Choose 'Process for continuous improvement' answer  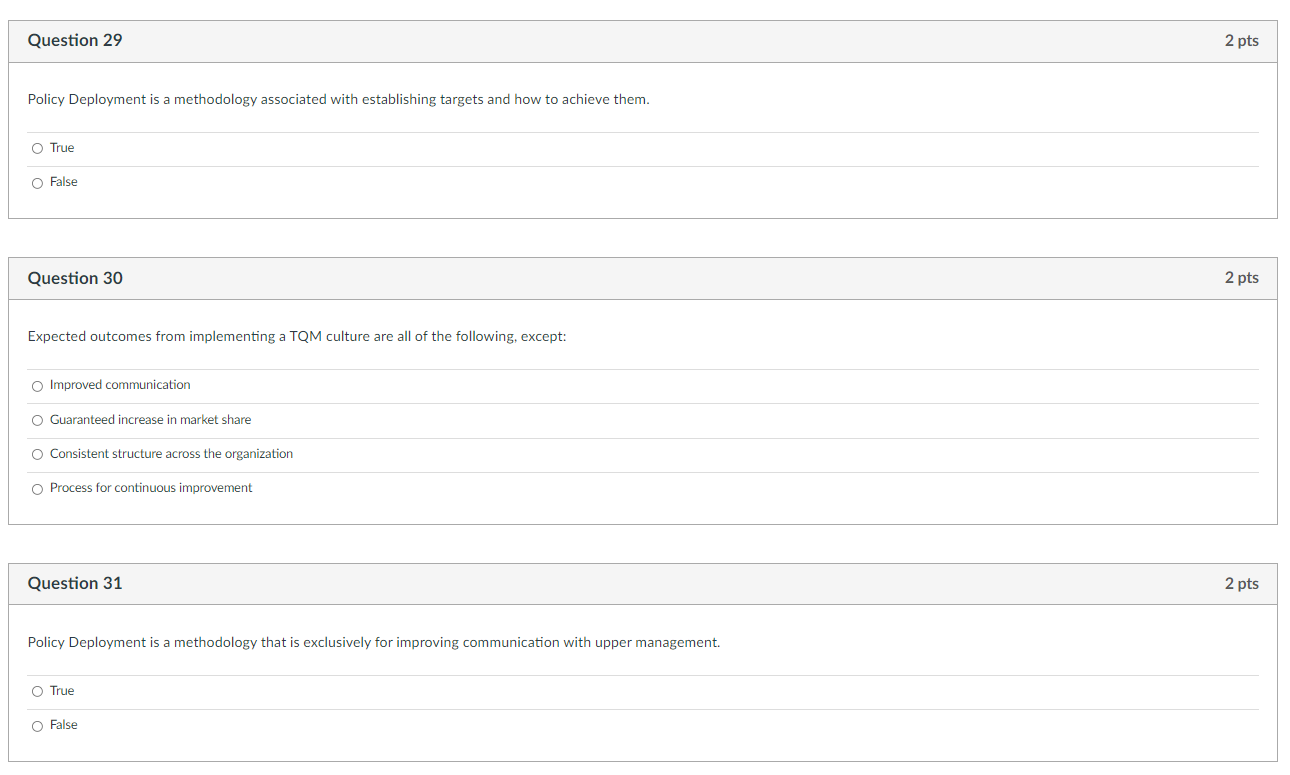tap(37, 488)
